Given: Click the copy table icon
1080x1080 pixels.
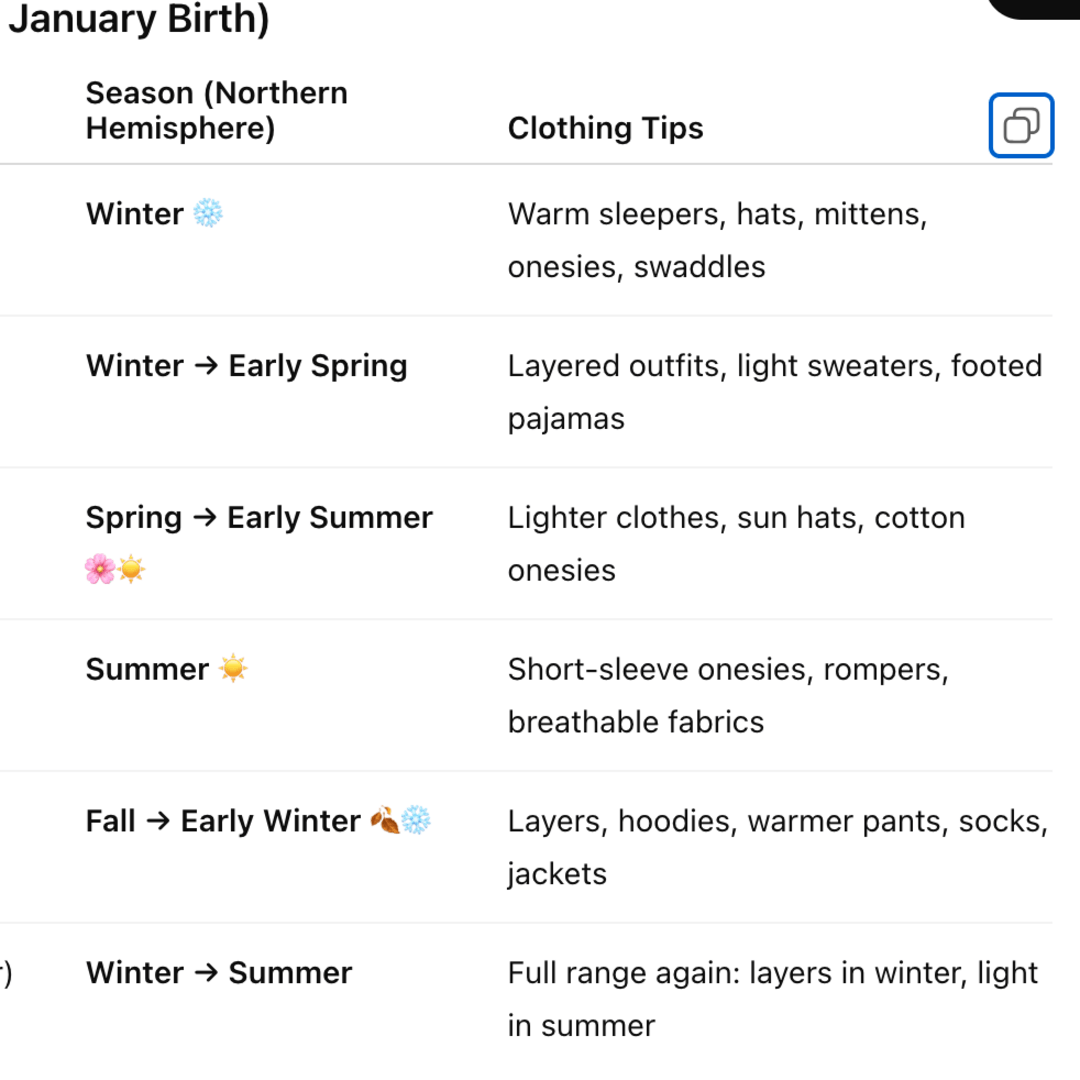Looking at the screenshot, I should tap(1021, 126).
